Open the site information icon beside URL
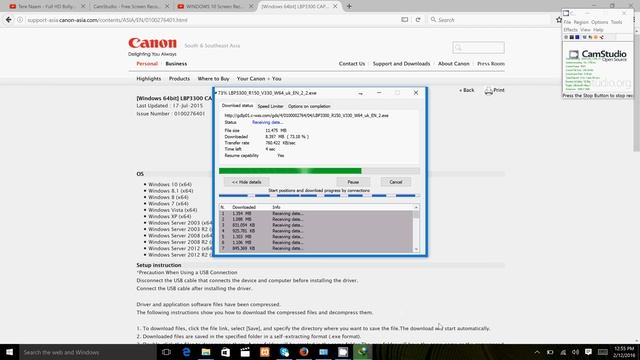 coord(20,20)
